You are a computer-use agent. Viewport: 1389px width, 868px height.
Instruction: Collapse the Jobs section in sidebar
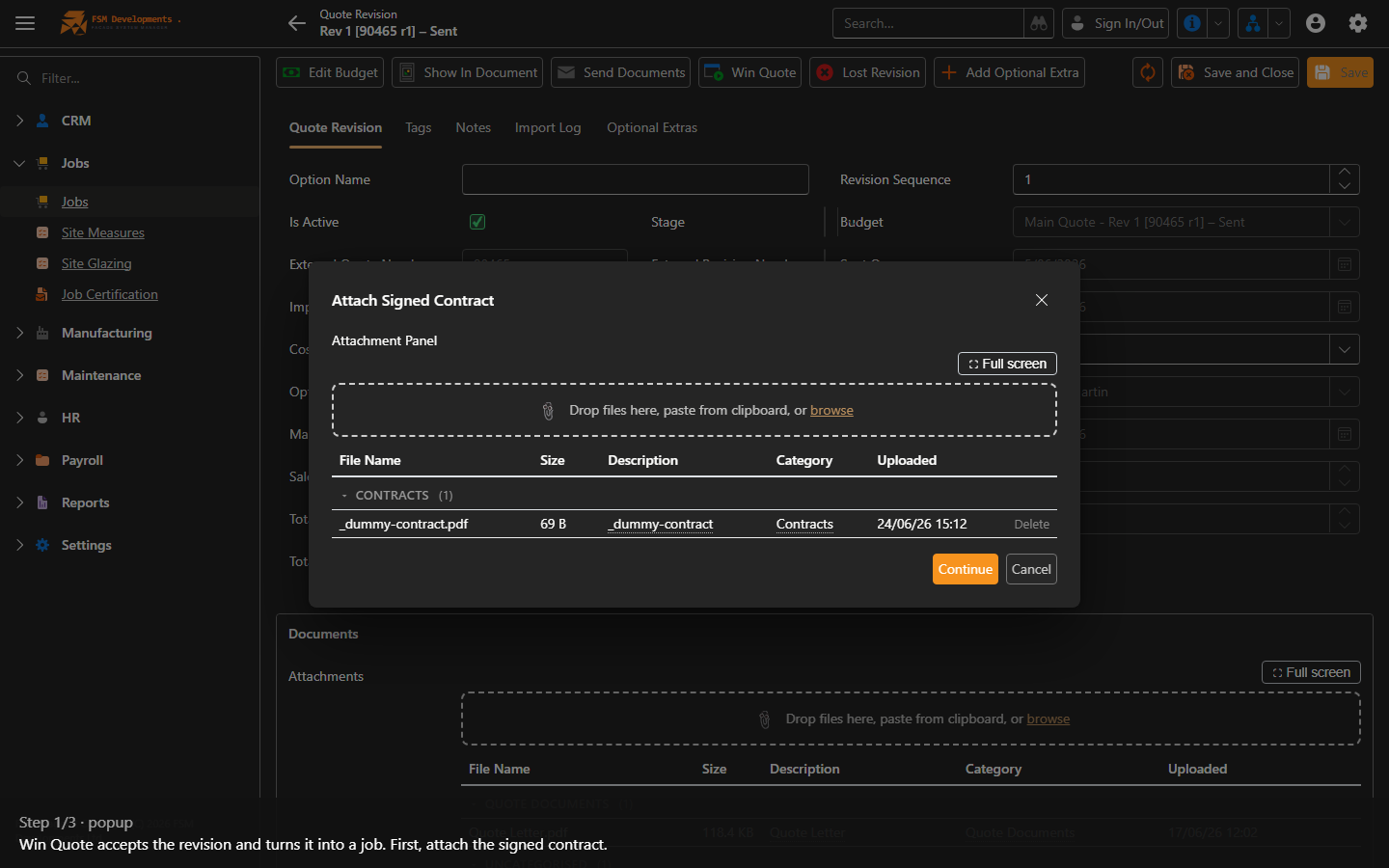coord(19,163)
